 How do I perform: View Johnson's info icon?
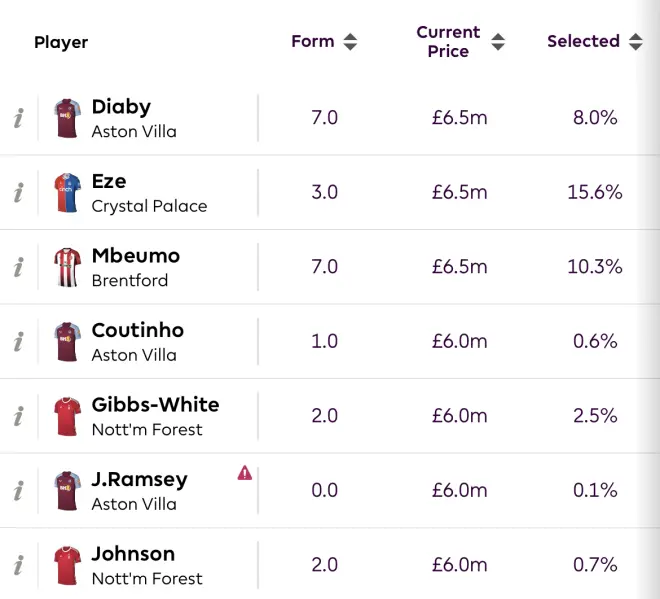tap(18, 565)
